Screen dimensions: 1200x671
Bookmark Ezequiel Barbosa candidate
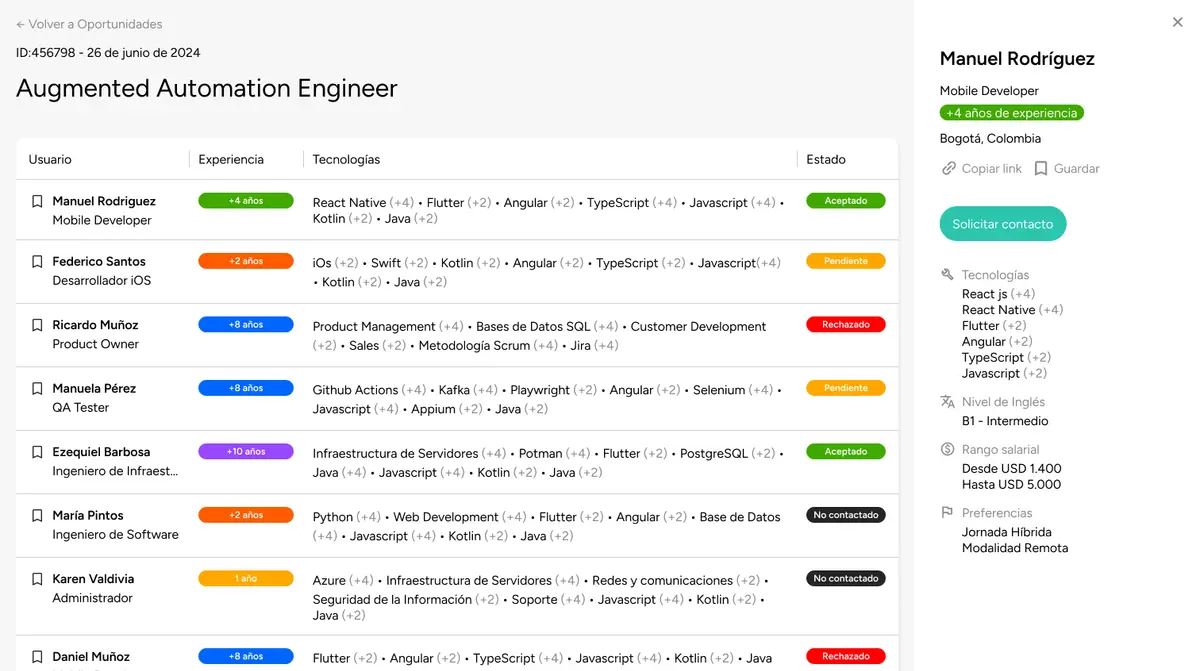[37, 452]
